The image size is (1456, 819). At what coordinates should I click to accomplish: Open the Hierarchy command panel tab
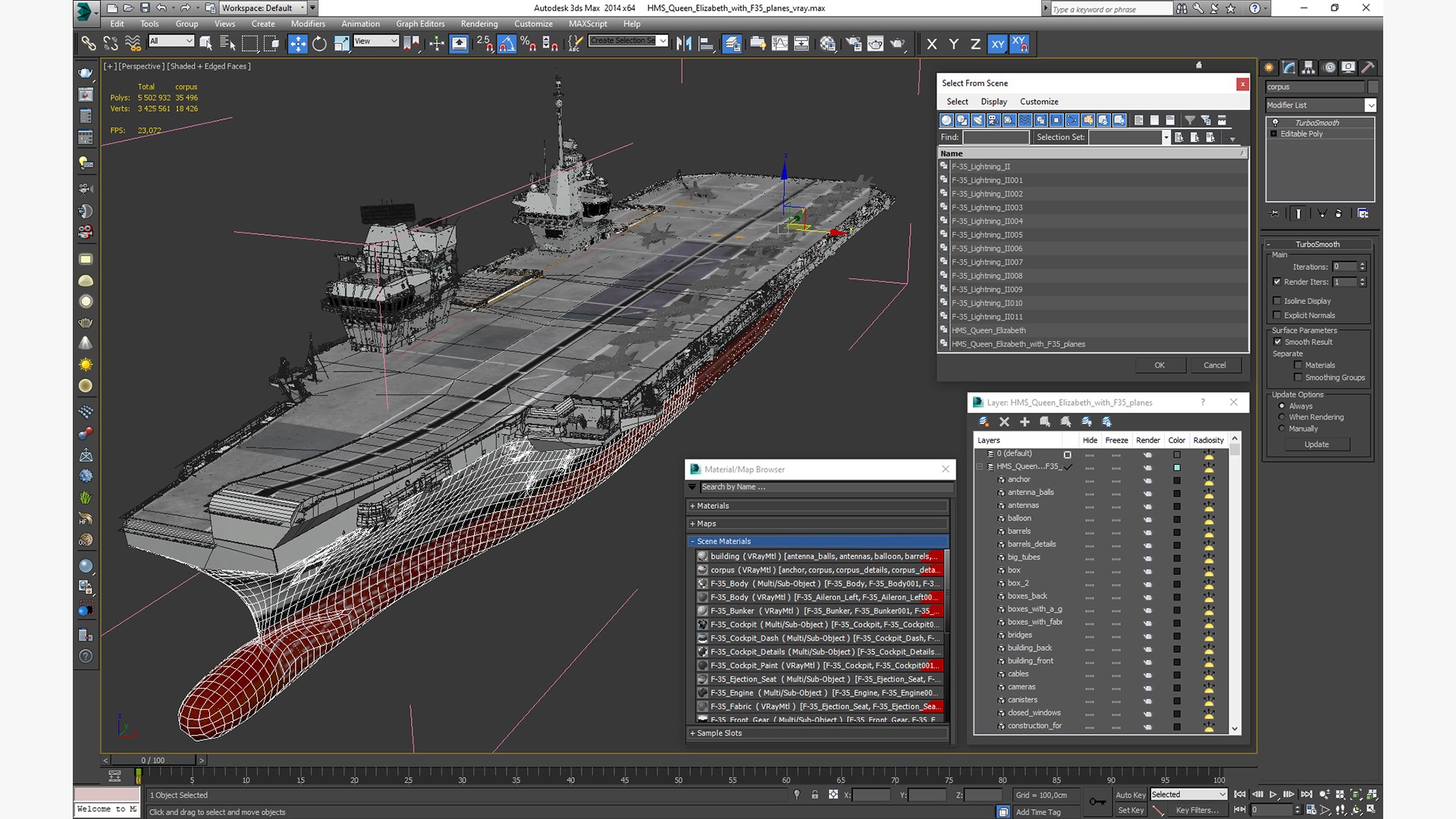1308,67
